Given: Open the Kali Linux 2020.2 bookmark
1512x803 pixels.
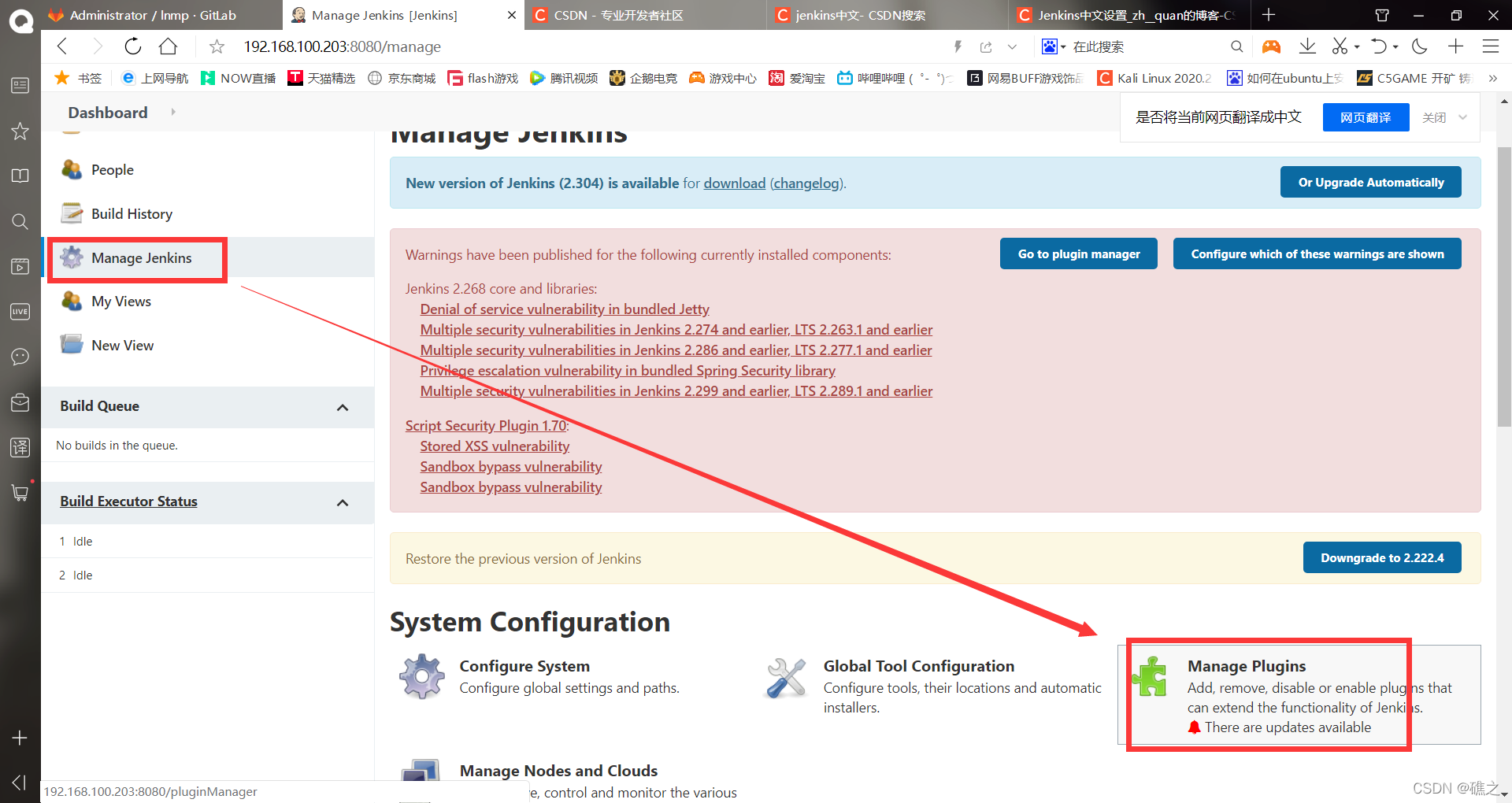Looking at the screenshot, I should [x=1154, y=78].
